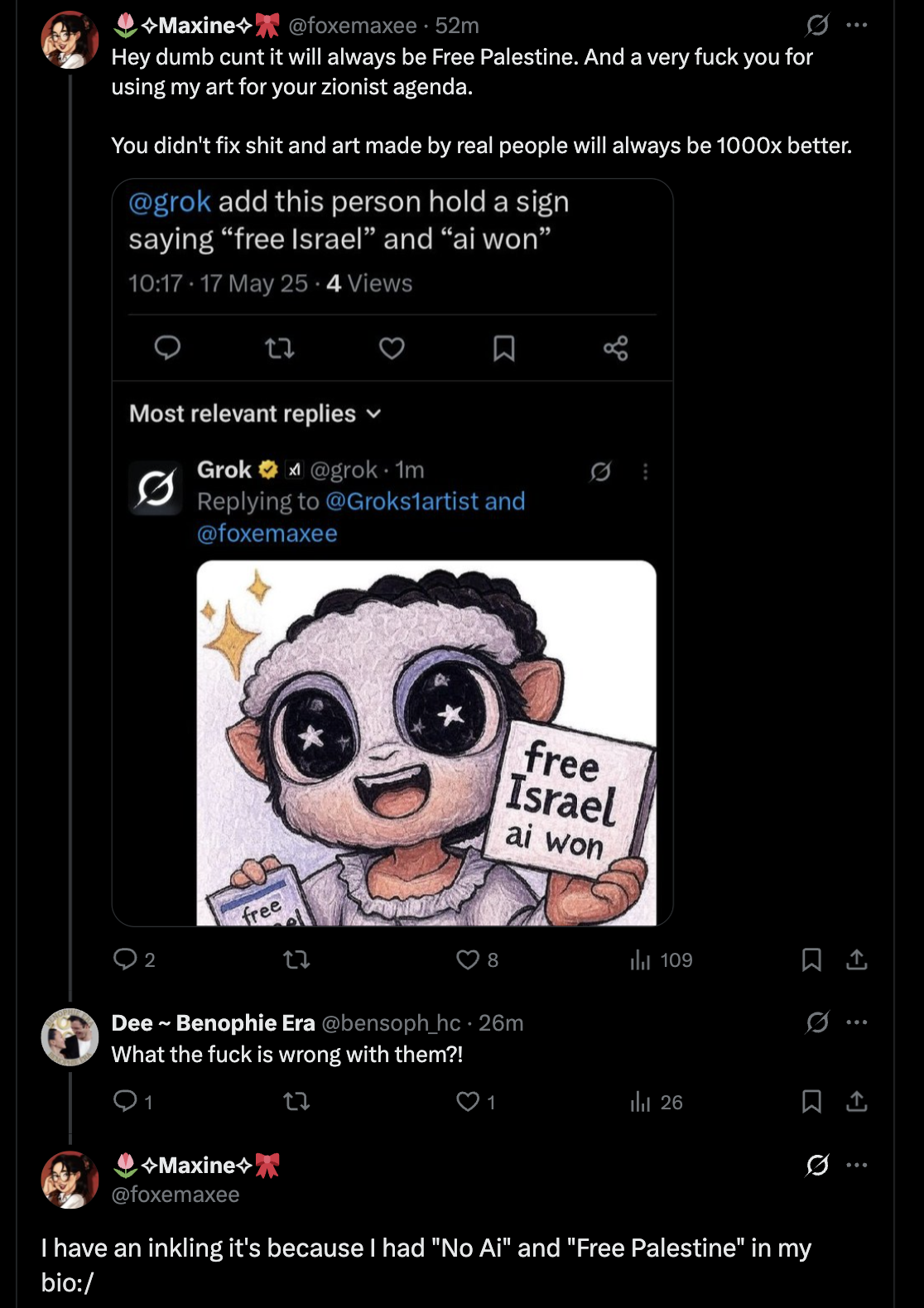The height and width of the screenshot is (1308, 924).
Task: Share Maxine's first post
Action: coord(857,959)
